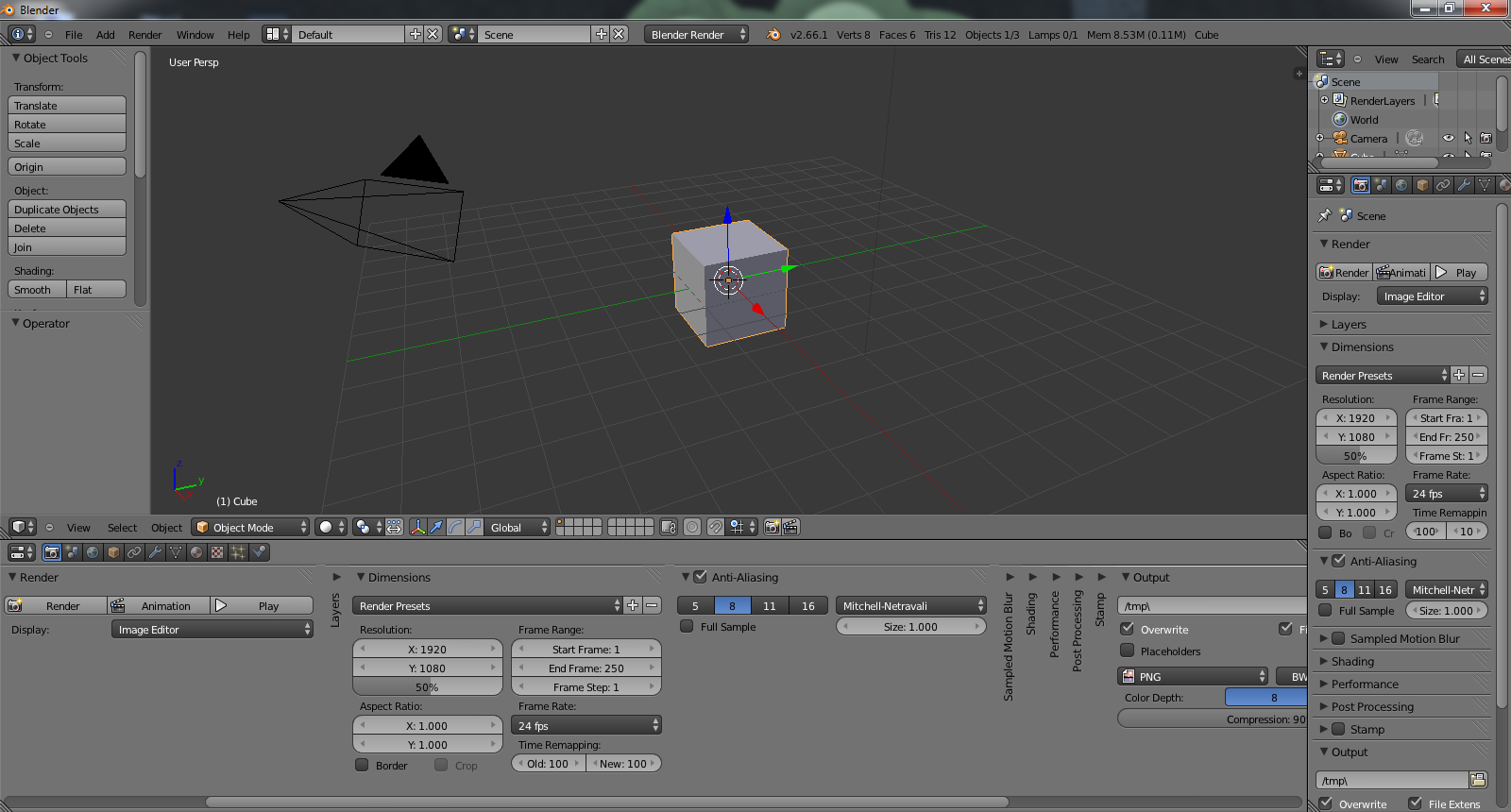This screenshot has width=1511, height=812.
Task: Open the Select menu in 3D view
Action: pos(122,528)
